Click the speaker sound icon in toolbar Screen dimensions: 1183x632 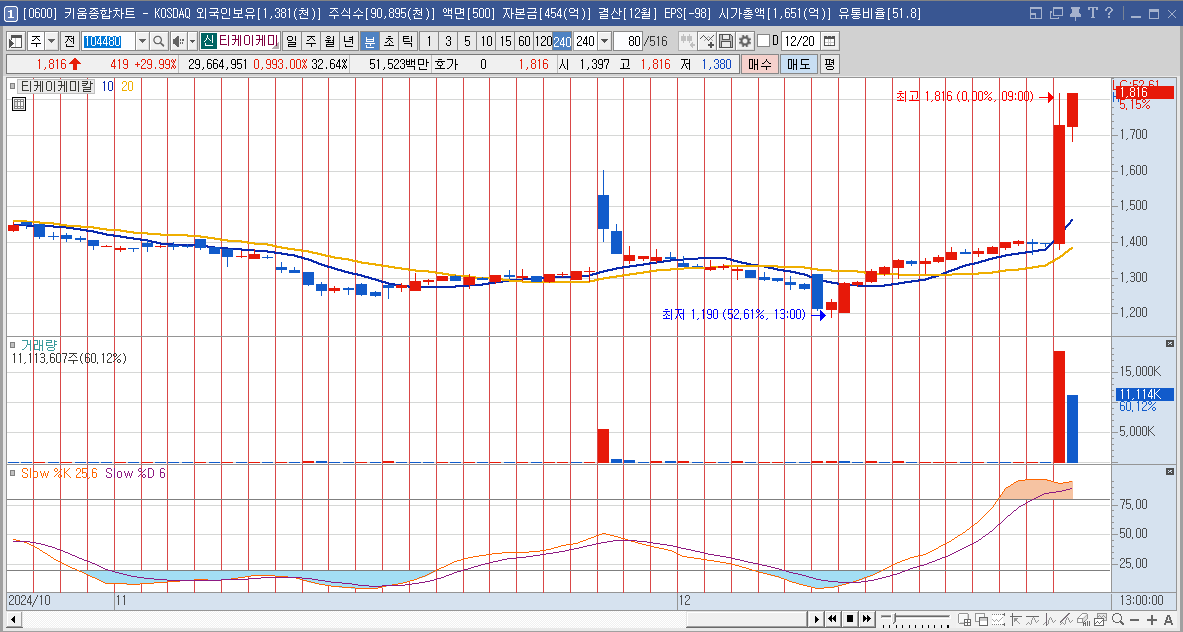[x=177, y=41]
